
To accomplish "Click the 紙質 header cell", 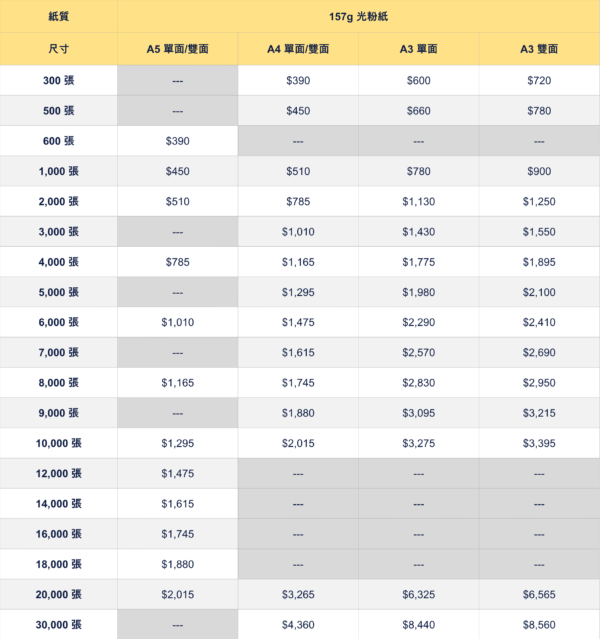I will (x=59, y=16).
